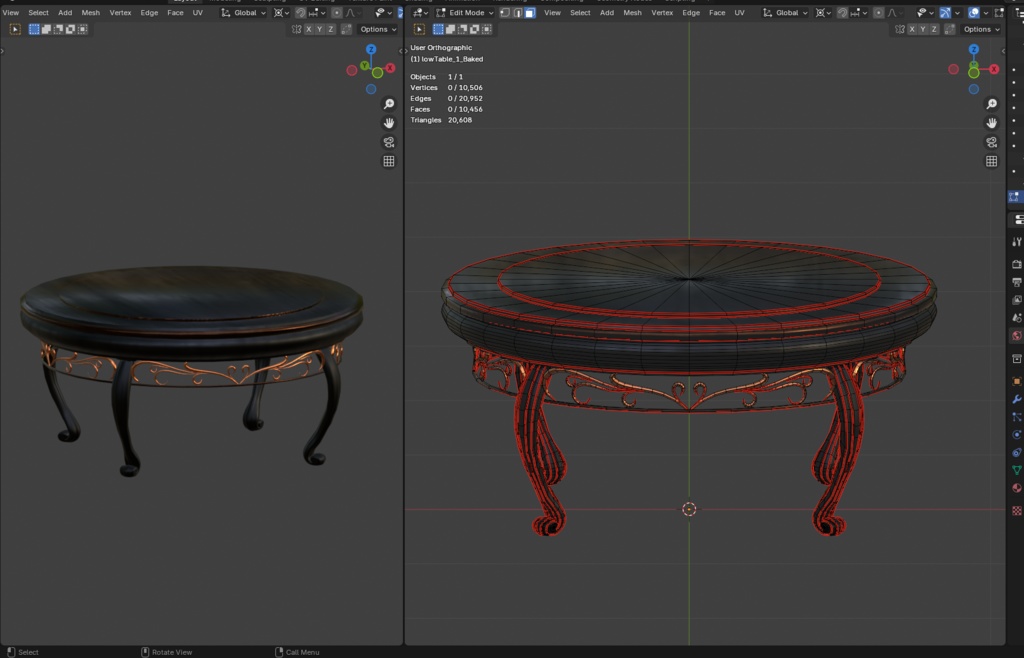Open the Modifiers wrench properties tab
The width and height of the screenshot is (1024, 658).
pyautogui.click(x=1016, y=399)
